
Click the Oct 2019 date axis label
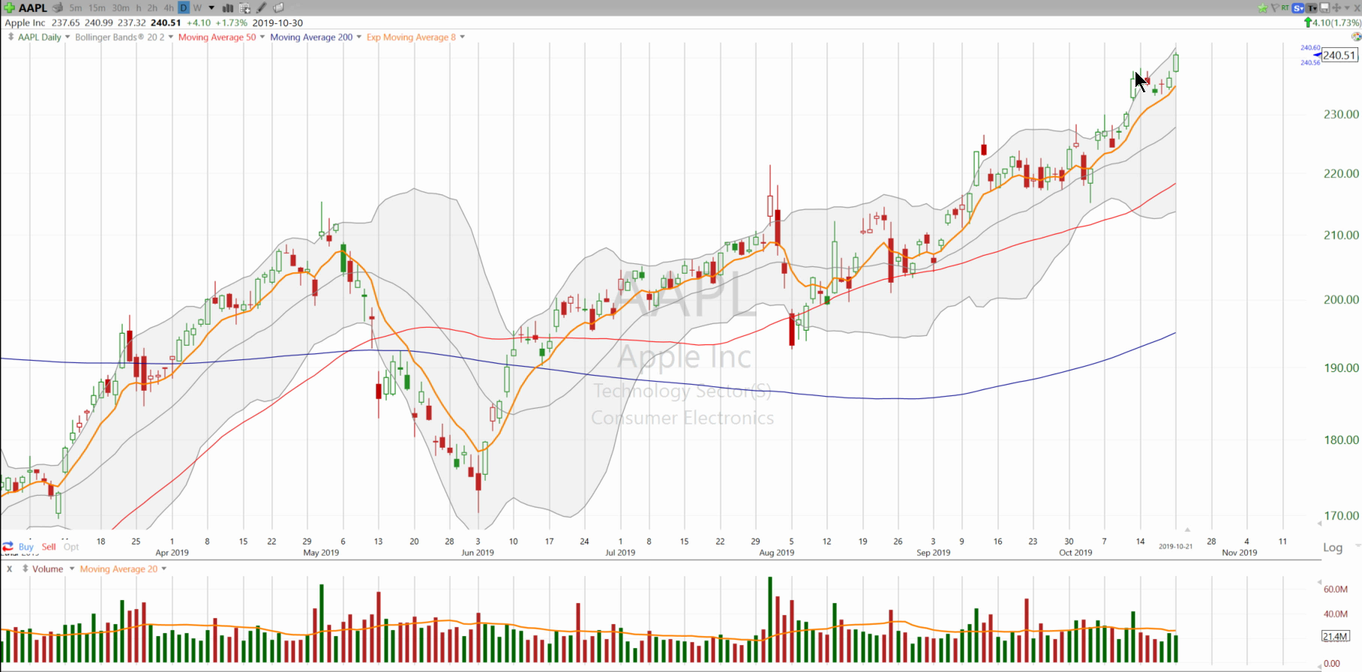tap(1076, 552)
